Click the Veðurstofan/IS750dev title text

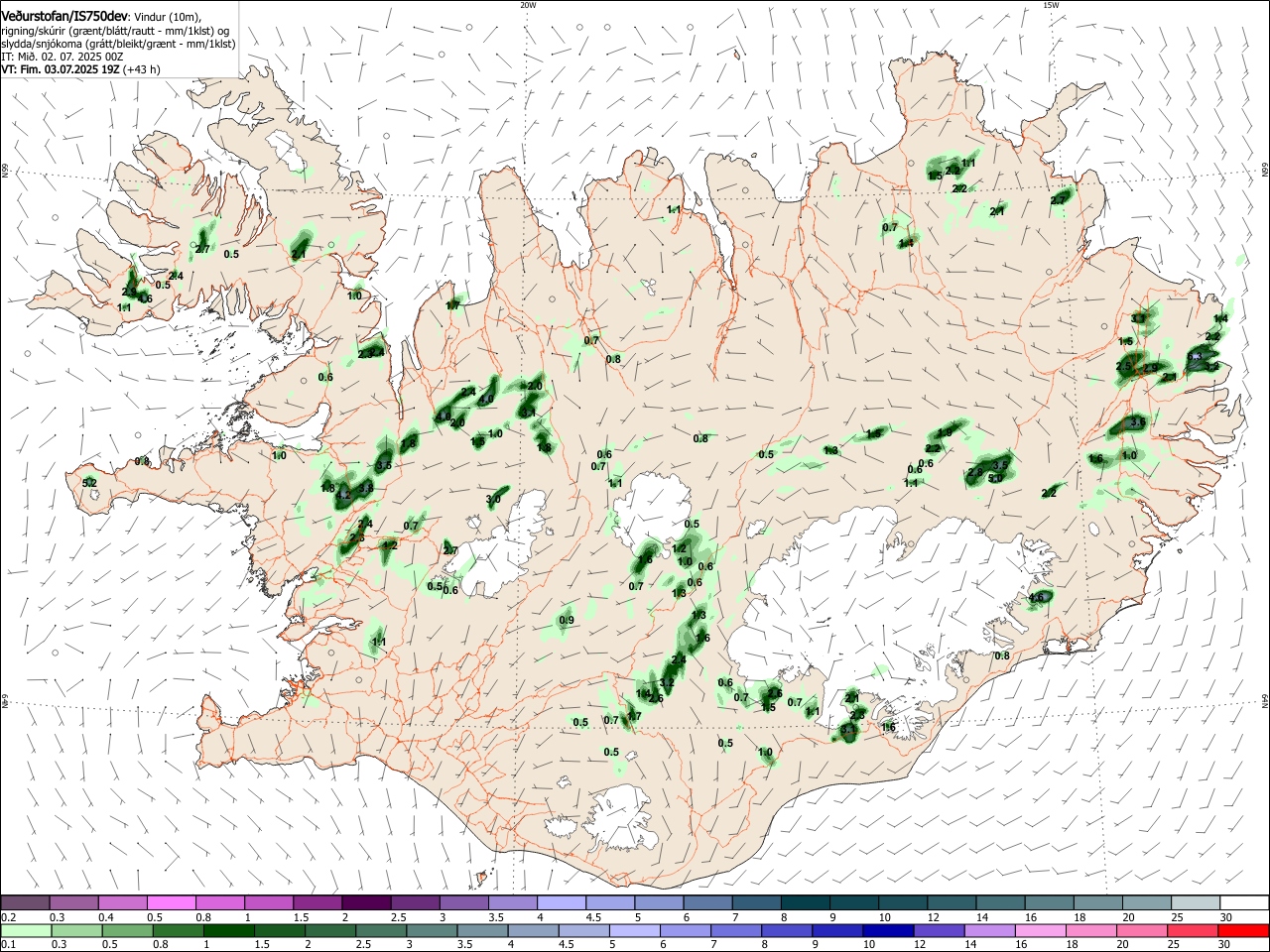coord(63,17)
